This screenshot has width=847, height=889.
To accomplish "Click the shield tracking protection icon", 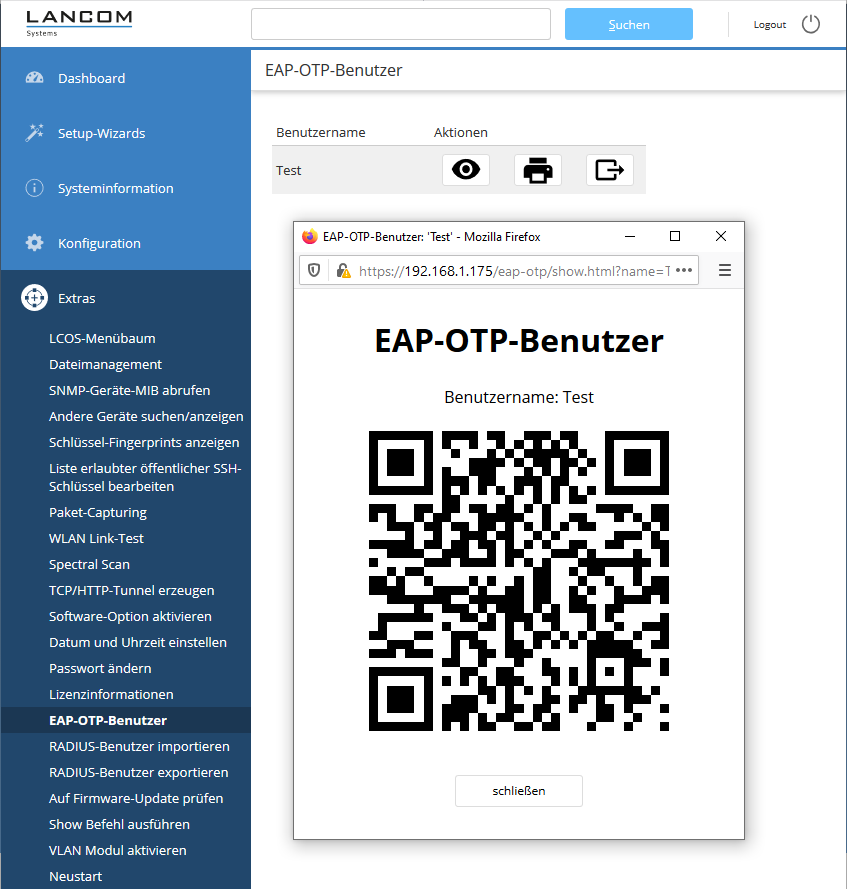I will point(314,270).
